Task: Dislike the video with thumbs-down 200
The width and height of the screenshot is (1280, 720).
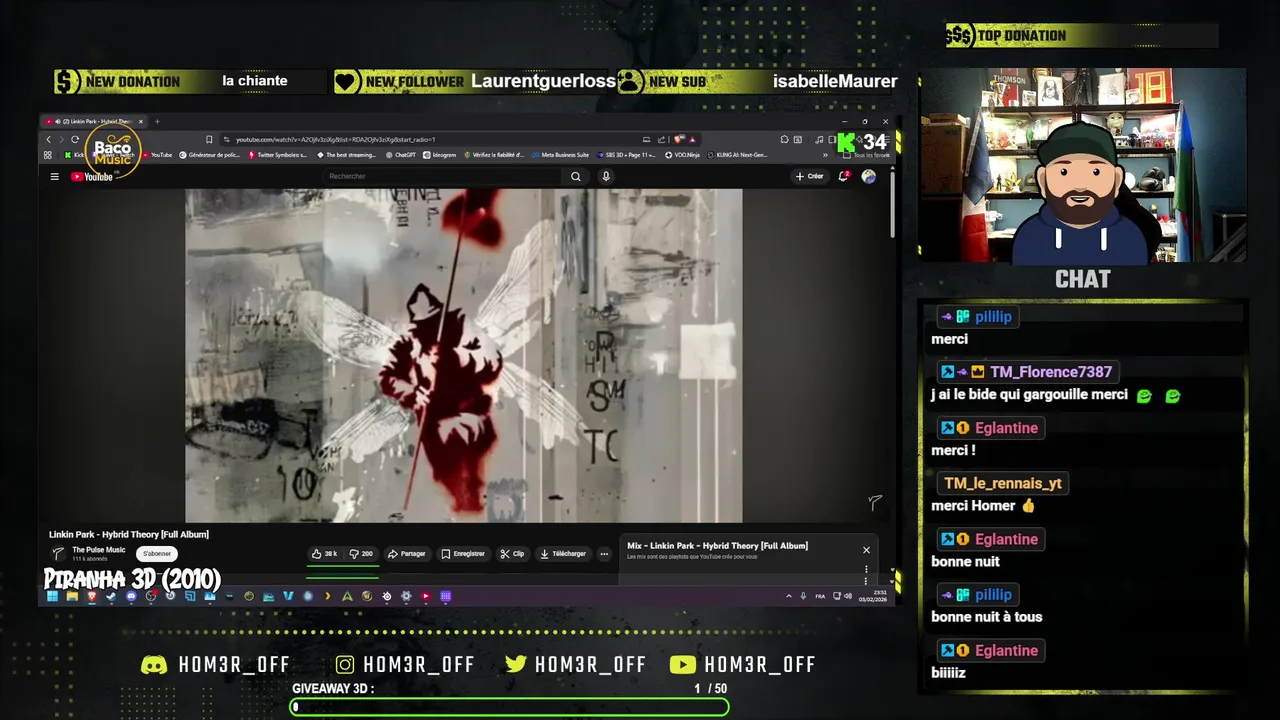Action: coord(361,553)
